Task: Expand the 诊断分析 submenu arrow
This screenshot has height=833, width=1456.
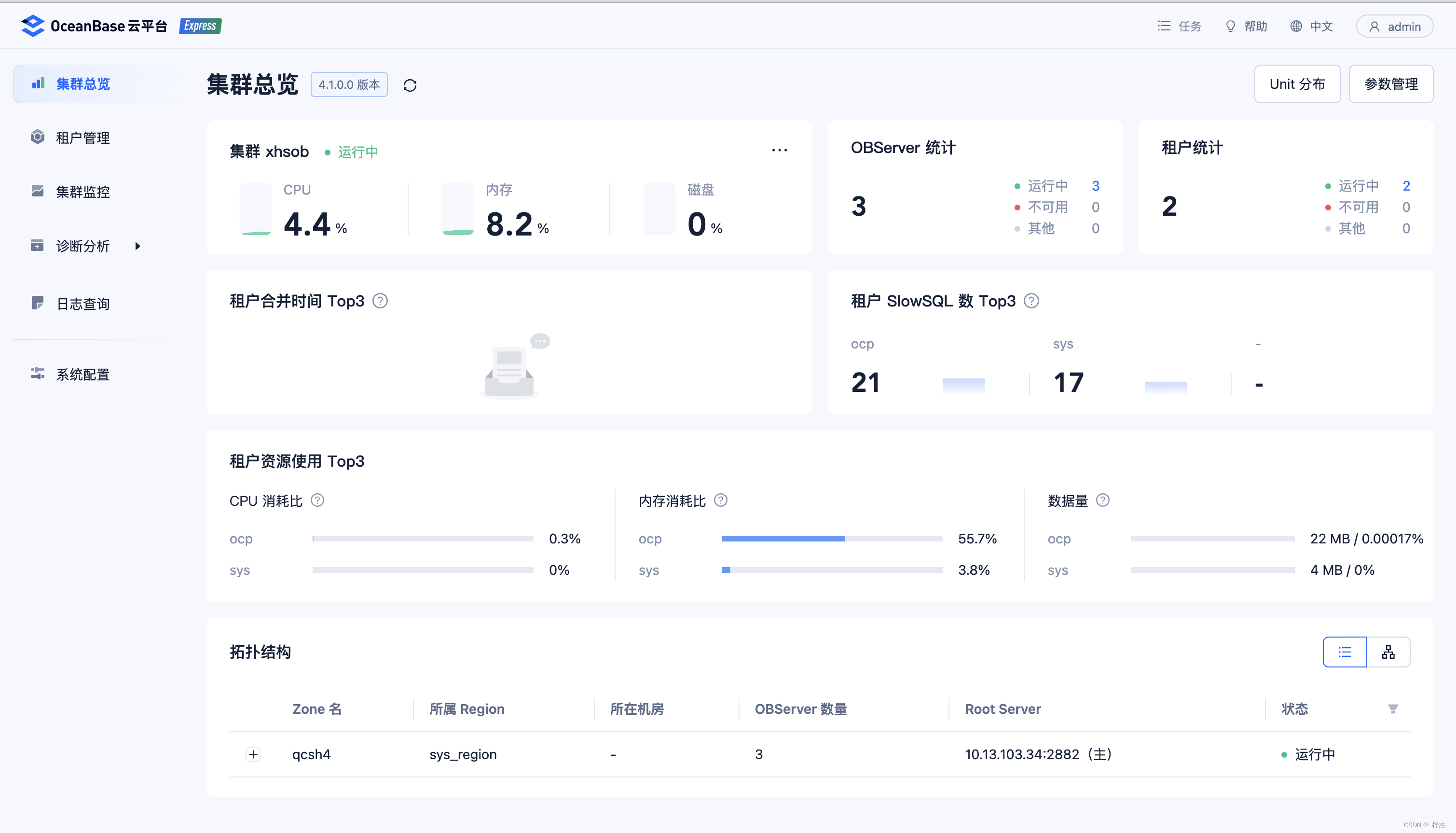Action: [137, 246]
